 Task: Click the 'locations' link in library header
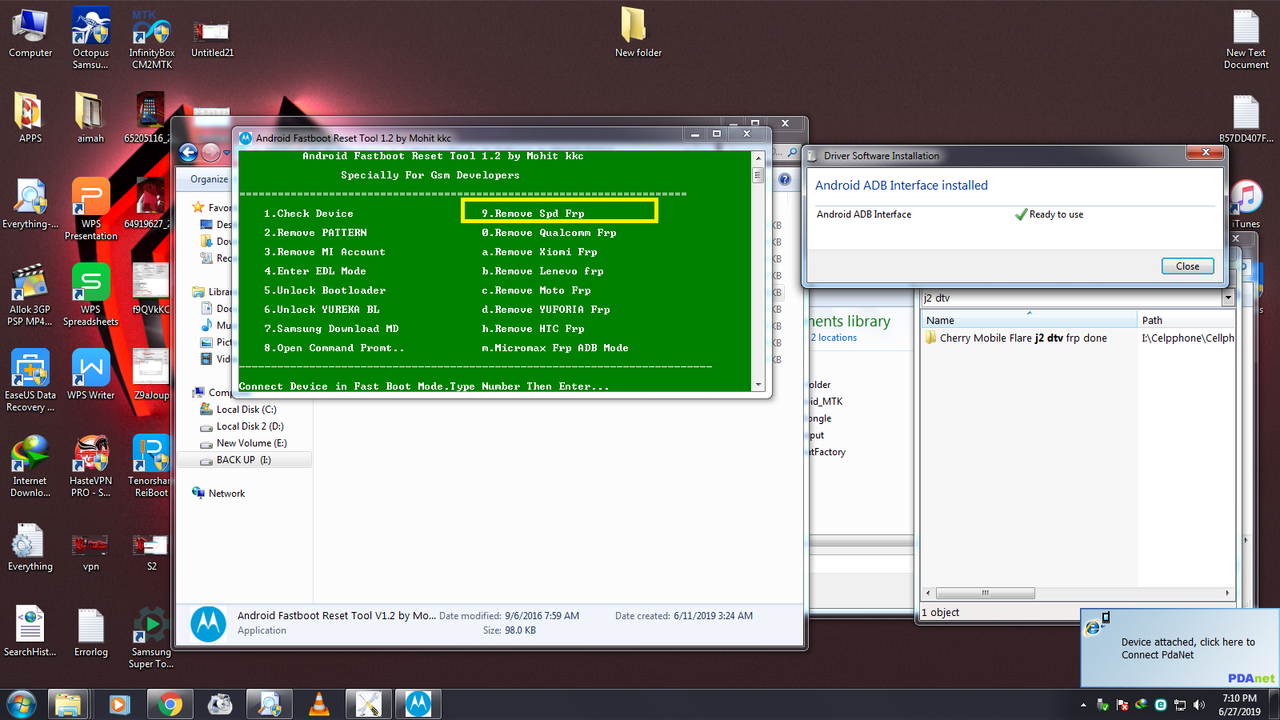(x=837, y=338)
